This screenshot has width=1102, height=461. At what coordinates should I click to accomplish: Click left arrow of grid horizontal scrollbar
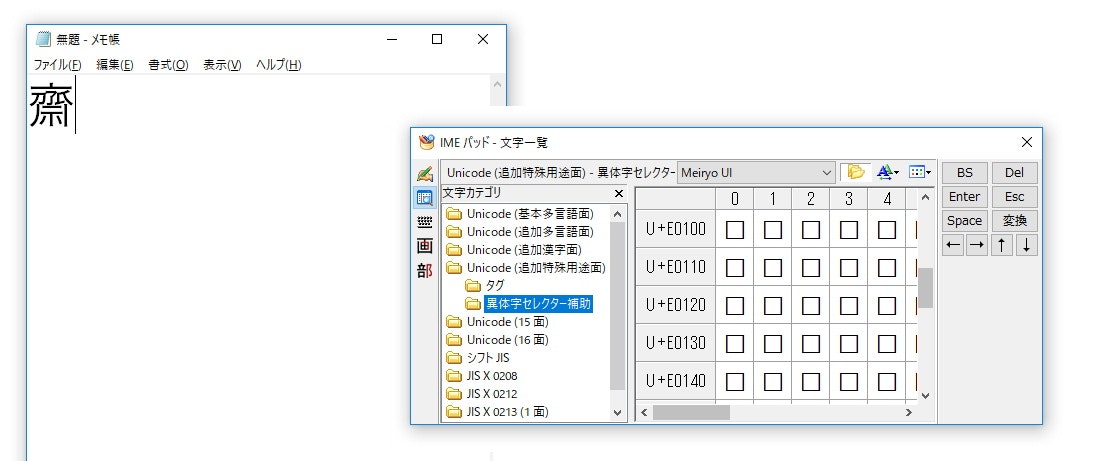[x=644, y=413]
